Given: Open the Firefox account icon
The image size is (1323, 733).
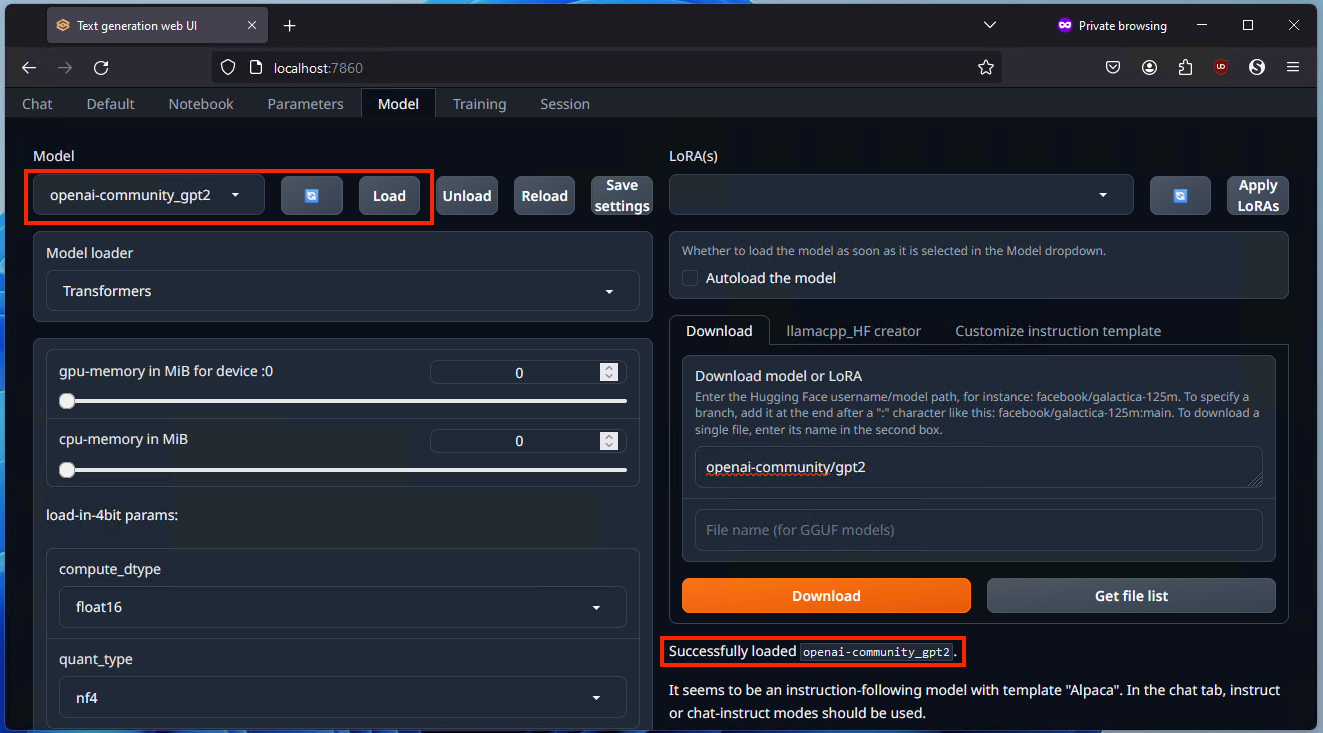Looking at the screenshot, I should click(x=1149, y=67).
